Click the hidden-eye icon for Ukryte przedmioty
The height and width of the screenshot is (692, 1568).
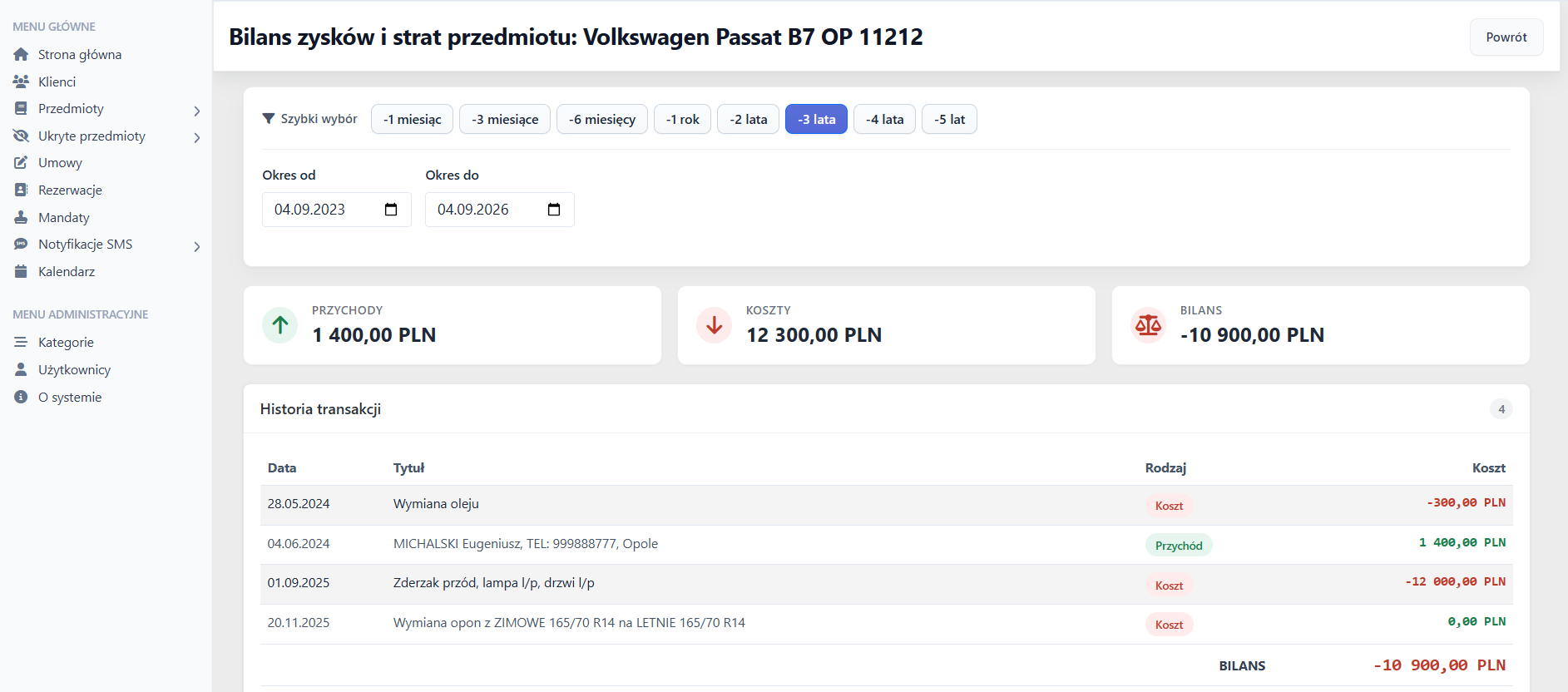tap(21, 136)
